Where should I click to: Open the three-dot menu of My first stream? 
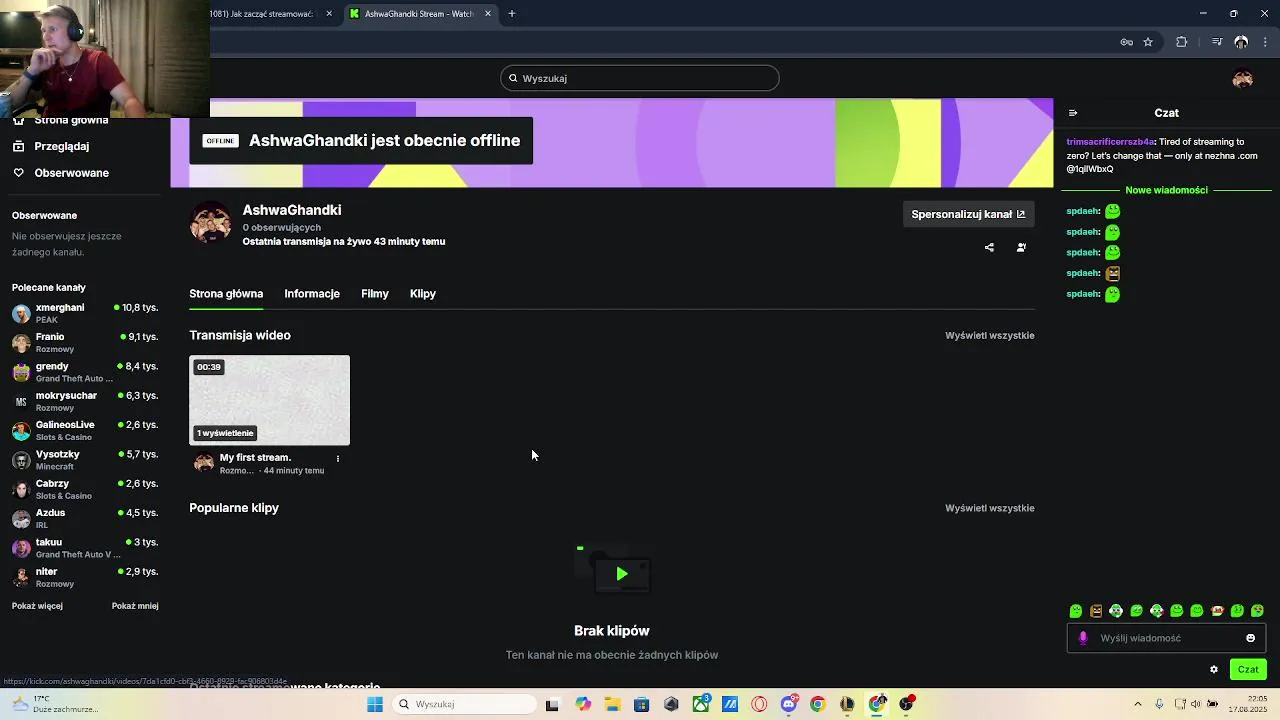click(338, 459)
